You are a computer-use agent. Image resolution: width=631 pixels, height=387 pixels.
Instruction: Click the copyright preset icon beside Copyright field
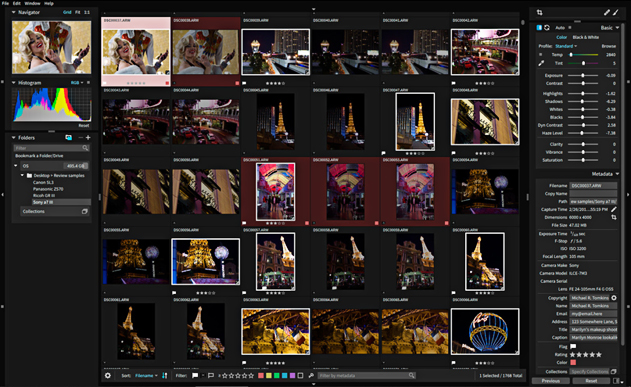tap(614, 298)
